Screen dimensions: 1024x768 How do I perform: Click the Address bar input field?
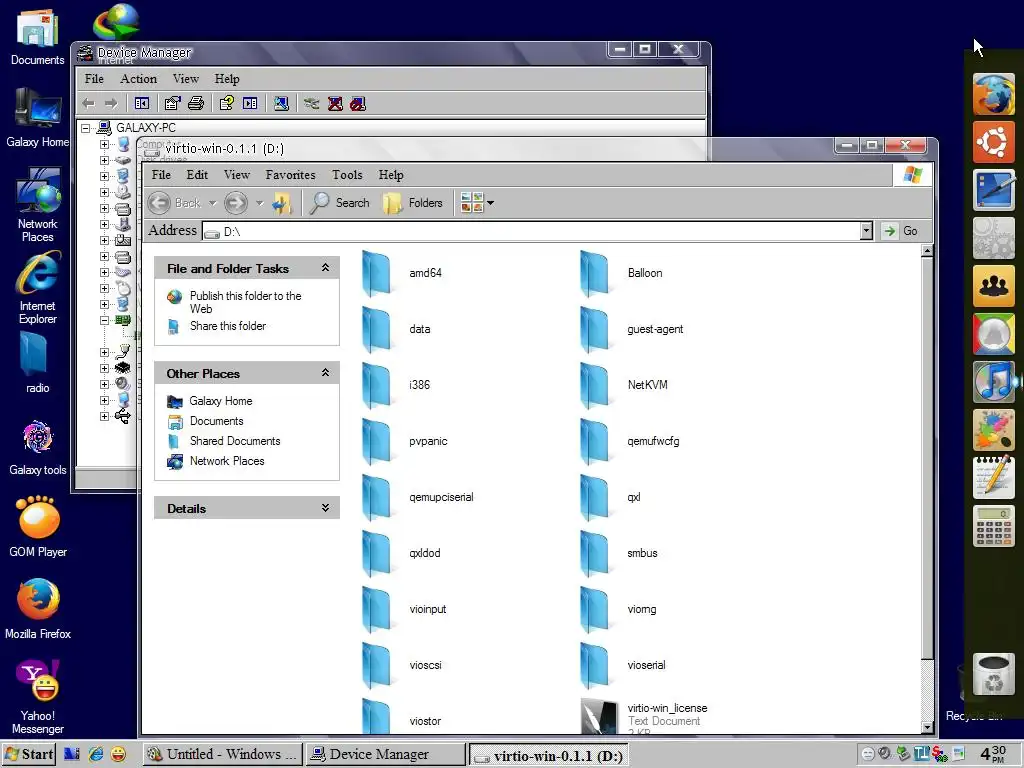[x=532, y=231]
